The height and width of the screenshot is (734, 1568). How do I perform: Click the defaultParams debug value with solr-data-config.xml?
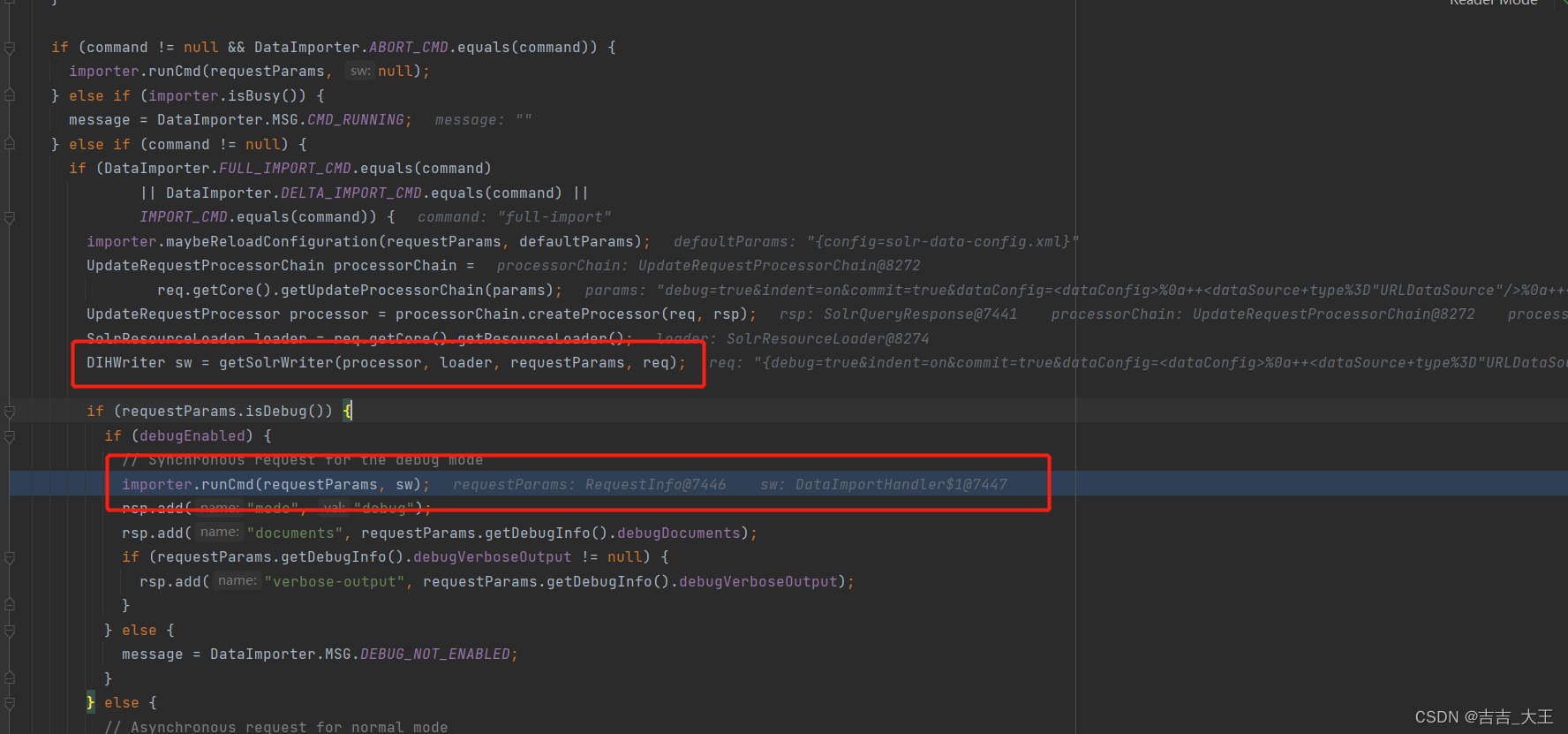(876, 241)
